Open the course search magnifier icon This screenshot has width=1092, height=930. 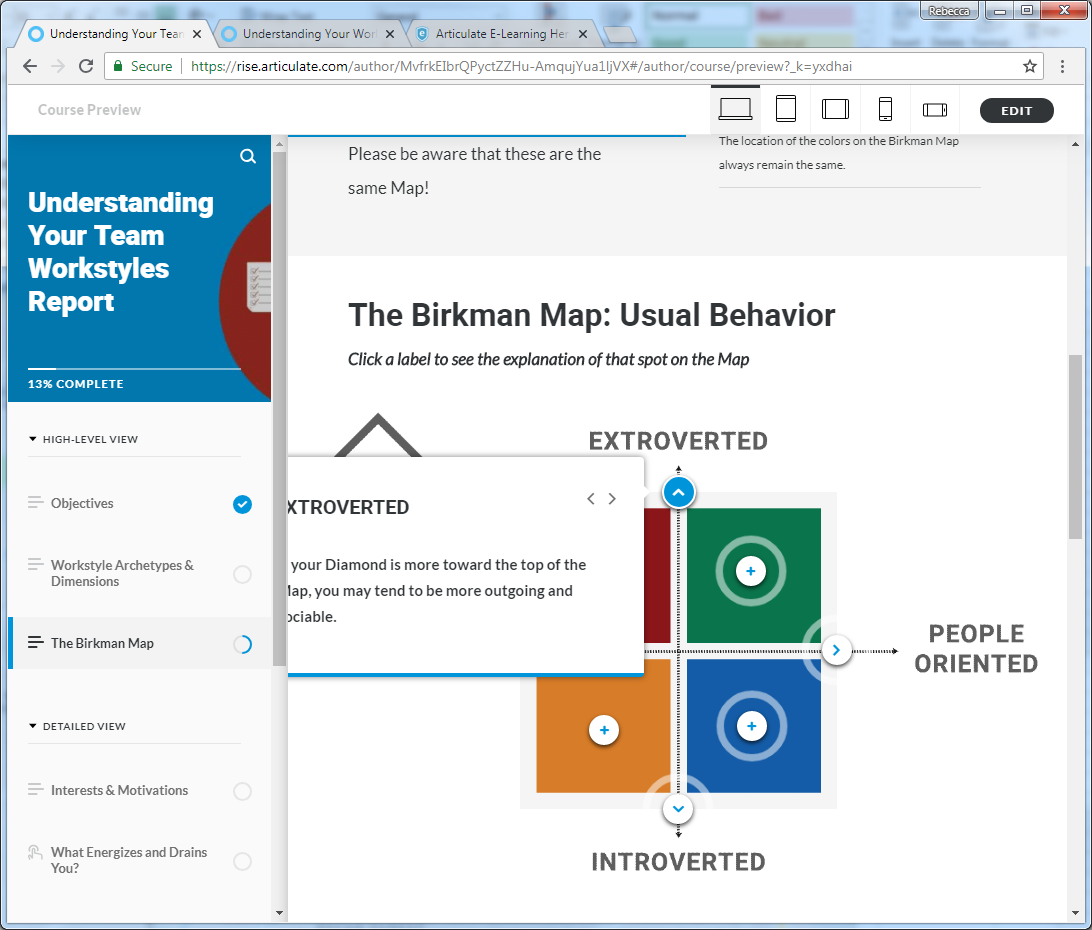[248, 157]
